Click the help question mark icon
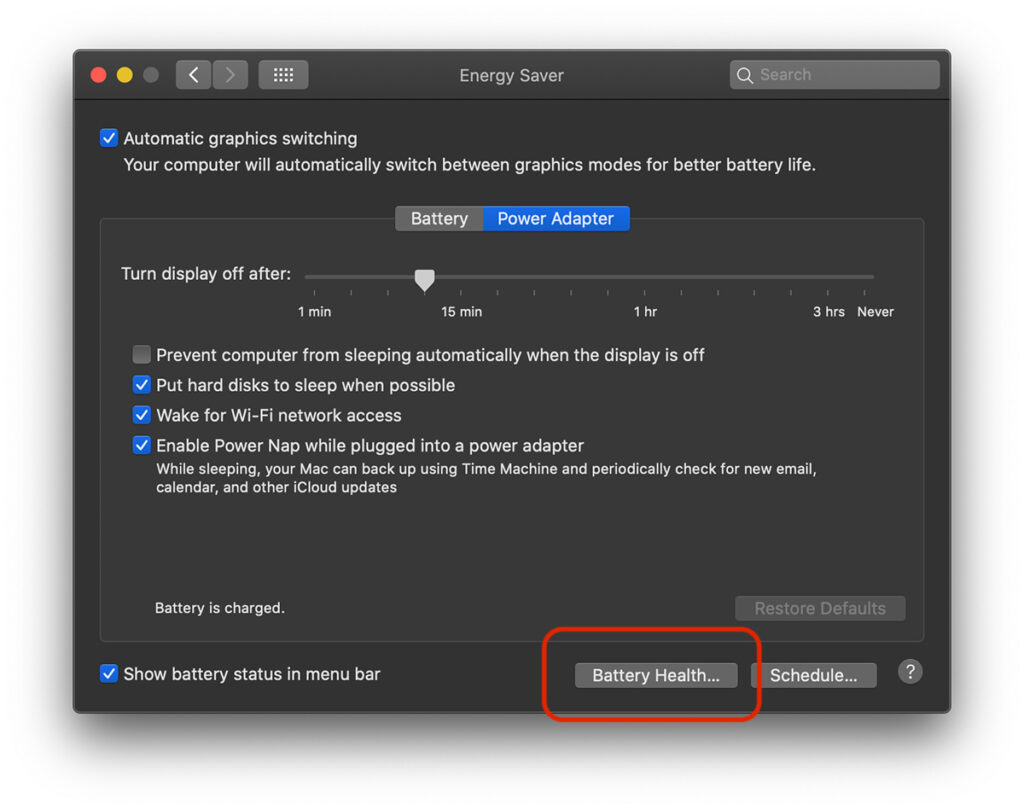This screenshot has width=1024, height=810. 910,672
